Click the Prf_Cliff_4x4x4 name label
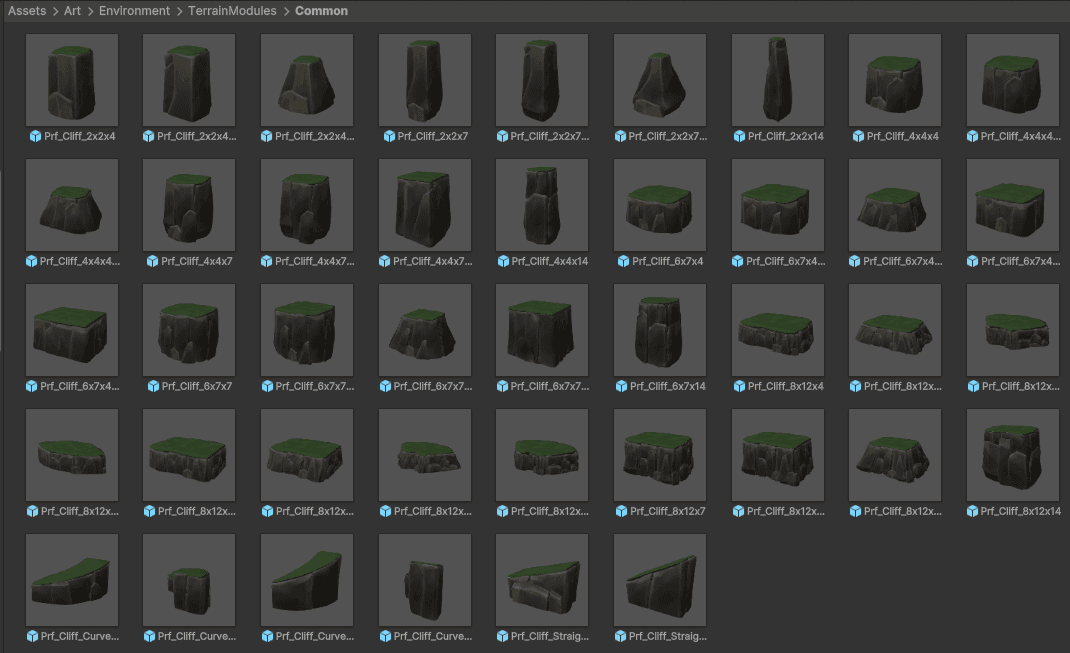Screen dimensions: 1070x653 click(902, 136)
